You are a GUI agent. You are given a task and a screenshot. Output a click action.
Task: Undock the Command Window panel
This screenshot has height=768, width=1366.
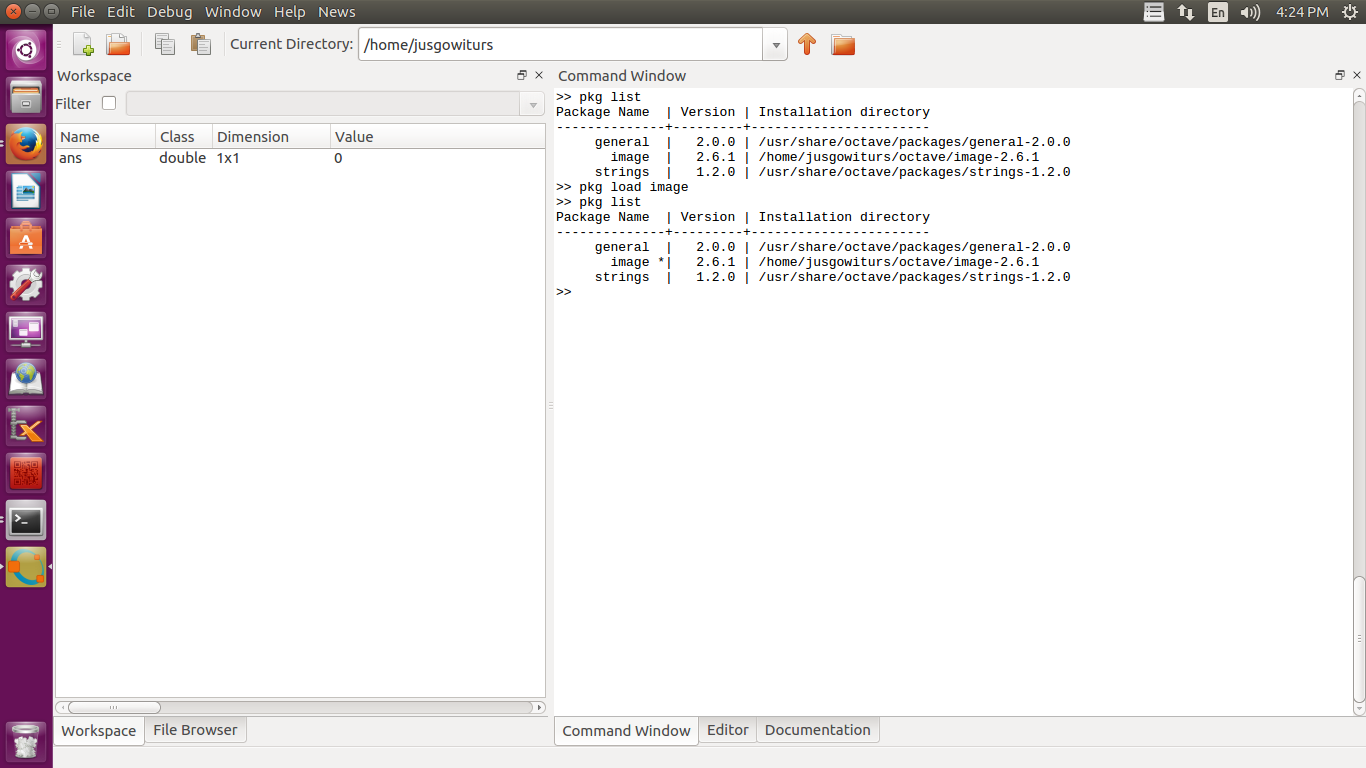pyautogui.click(x=1340, y=75)
